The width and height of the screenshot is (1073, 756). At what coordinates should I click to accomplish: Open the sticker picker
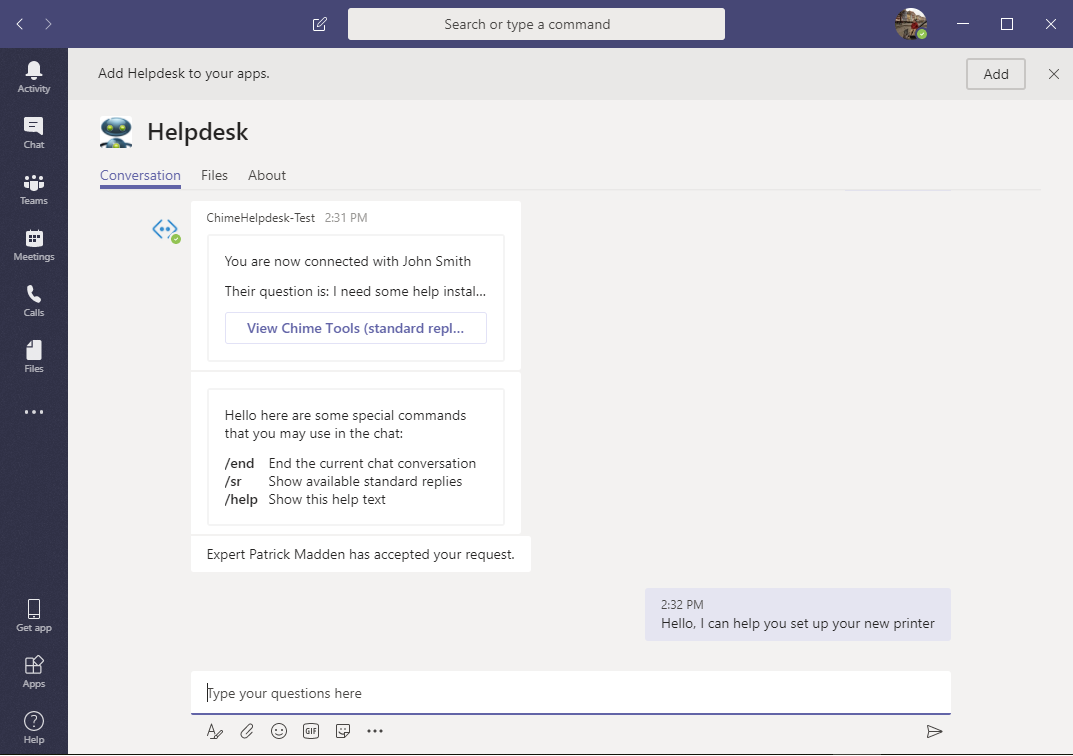click(343, 731)
